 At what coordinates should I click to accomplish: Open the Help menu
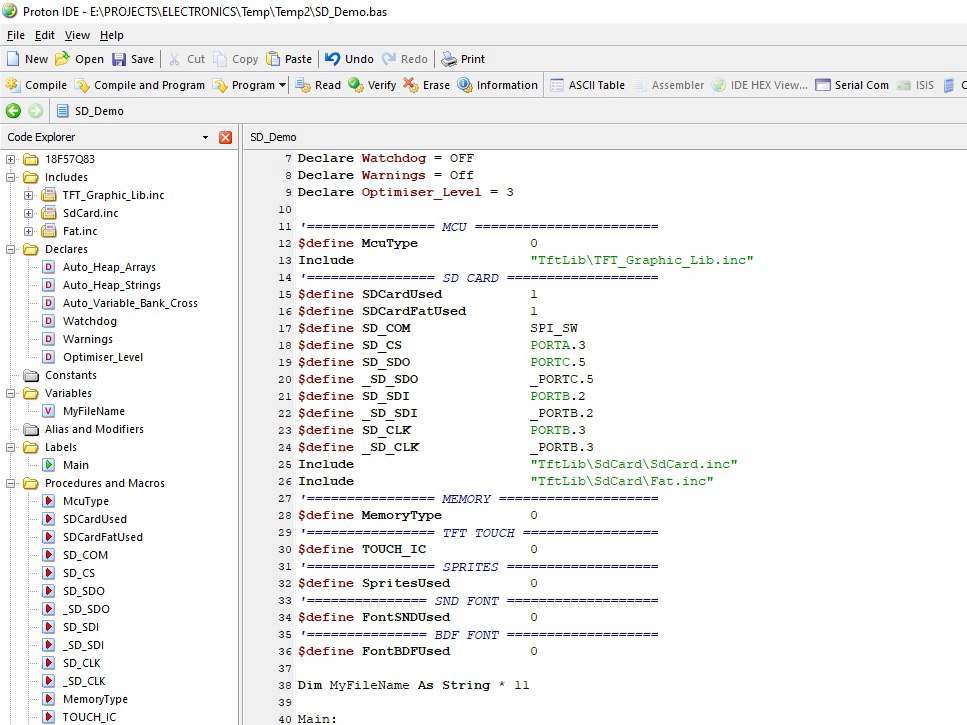pyautogui.click(x=112, y=35)
